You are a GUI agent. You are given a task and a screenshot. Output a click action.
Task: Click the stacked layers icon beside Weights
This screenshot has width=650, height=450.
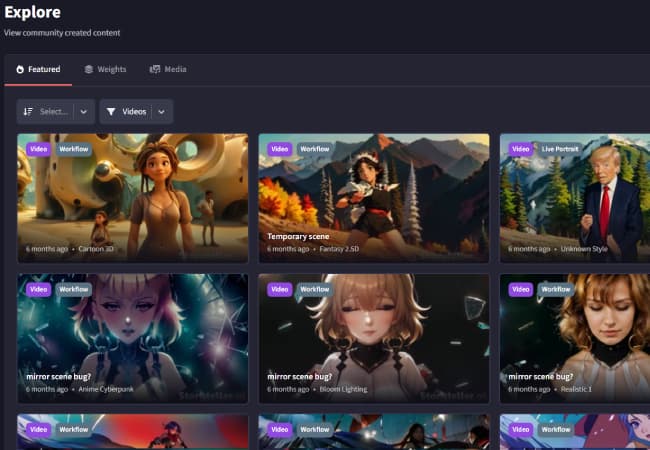tap(89, 69)
